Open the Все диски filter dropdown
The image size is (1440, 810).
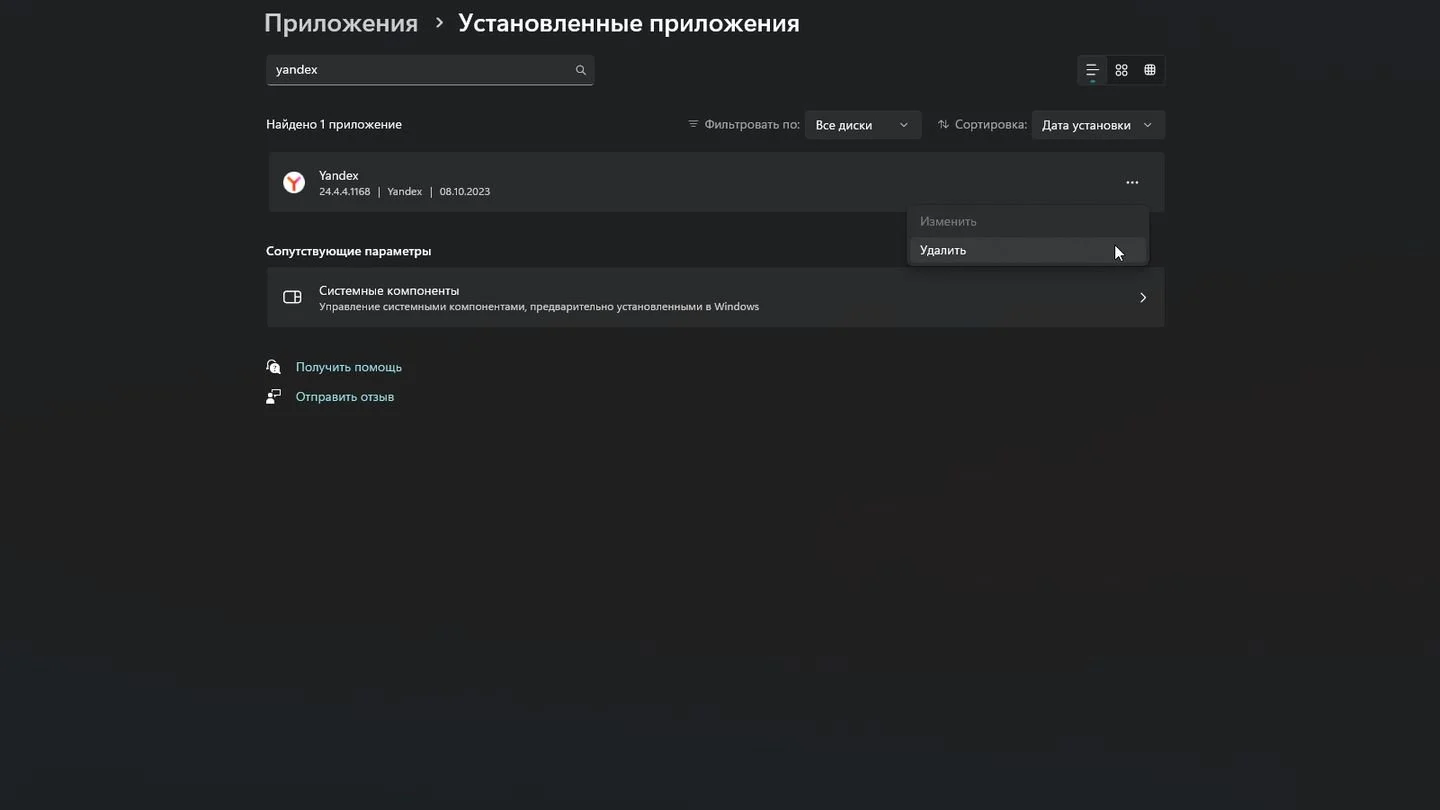click(x=863, y=125)
